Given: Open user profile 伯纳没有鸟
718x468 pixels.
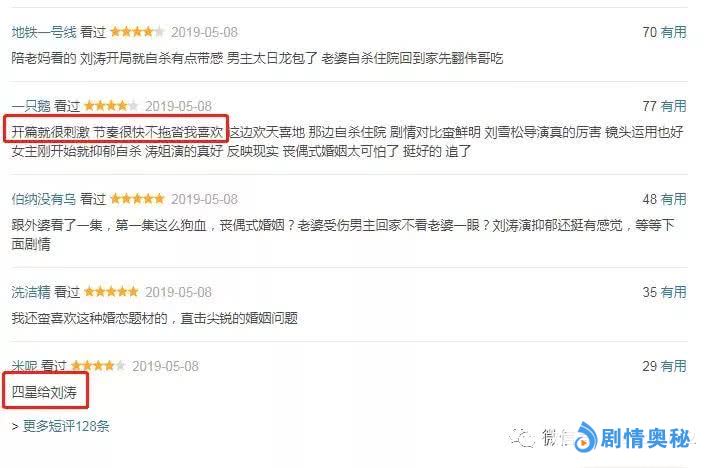Looking at the screenshot, I should 44,199.
